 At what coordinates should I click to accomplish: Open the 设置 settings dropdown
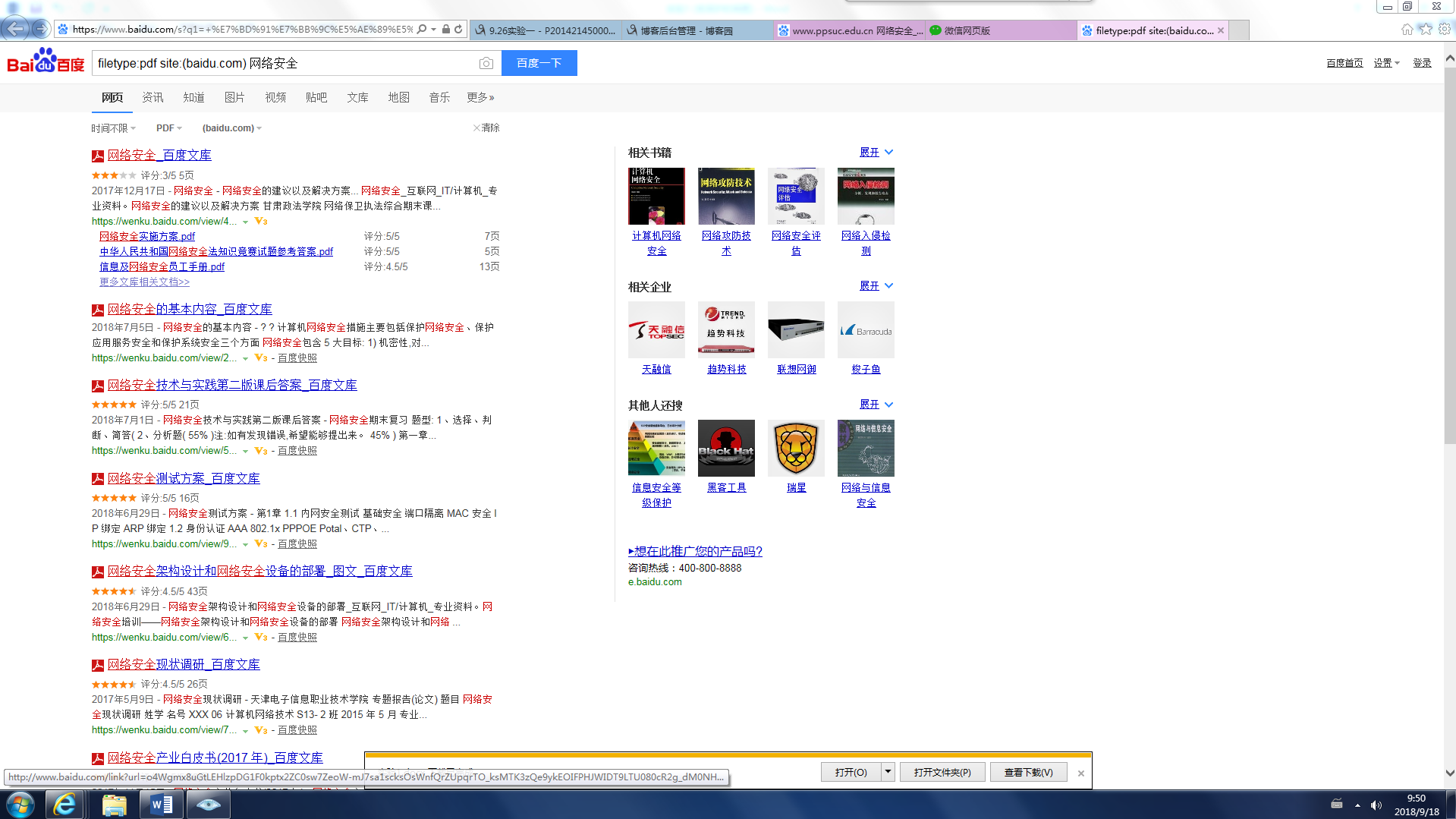(x=1387, y=63)
